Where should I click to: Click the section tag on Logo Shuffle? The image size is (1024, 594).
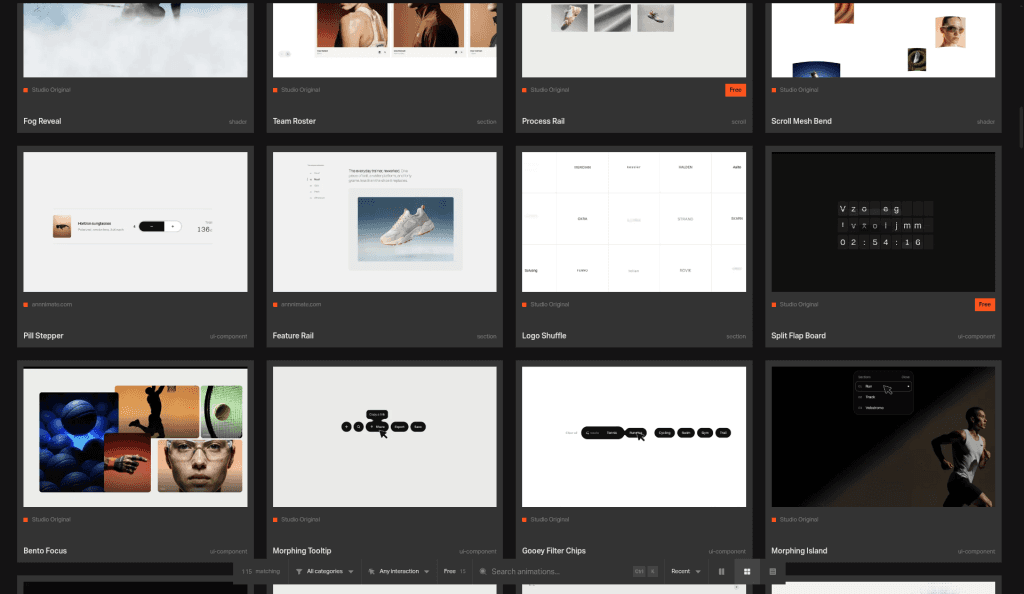[x=736, y=336]
